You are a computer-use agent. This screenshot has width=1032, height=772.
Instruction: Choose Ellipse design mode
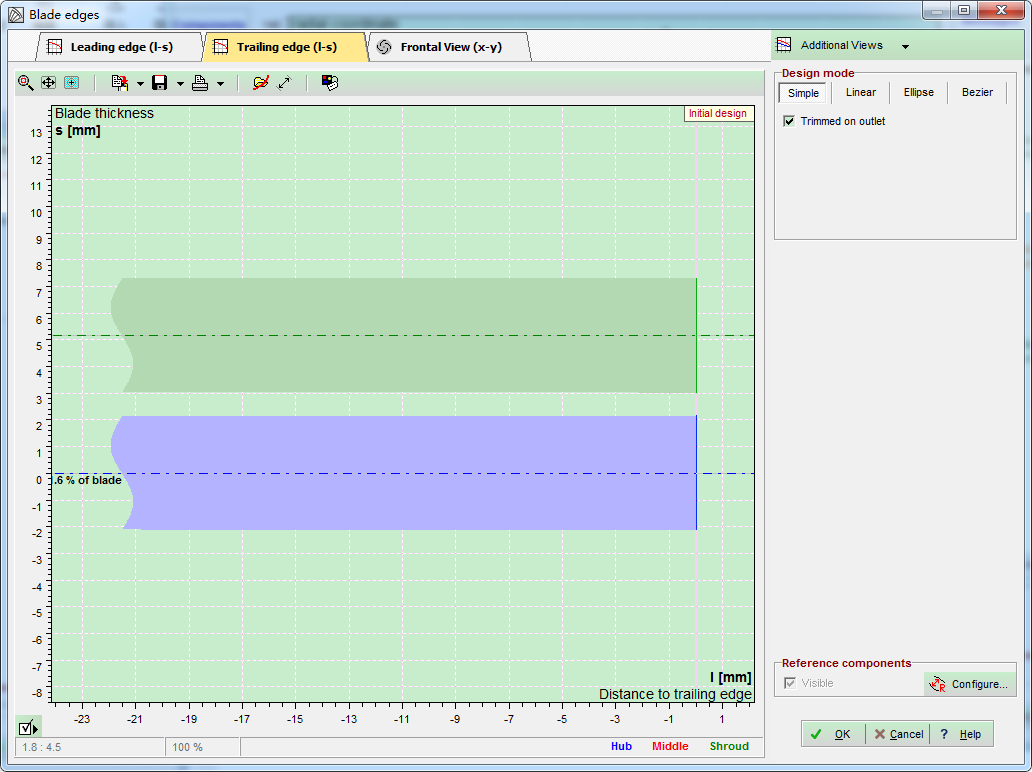[x=918, y=93]
